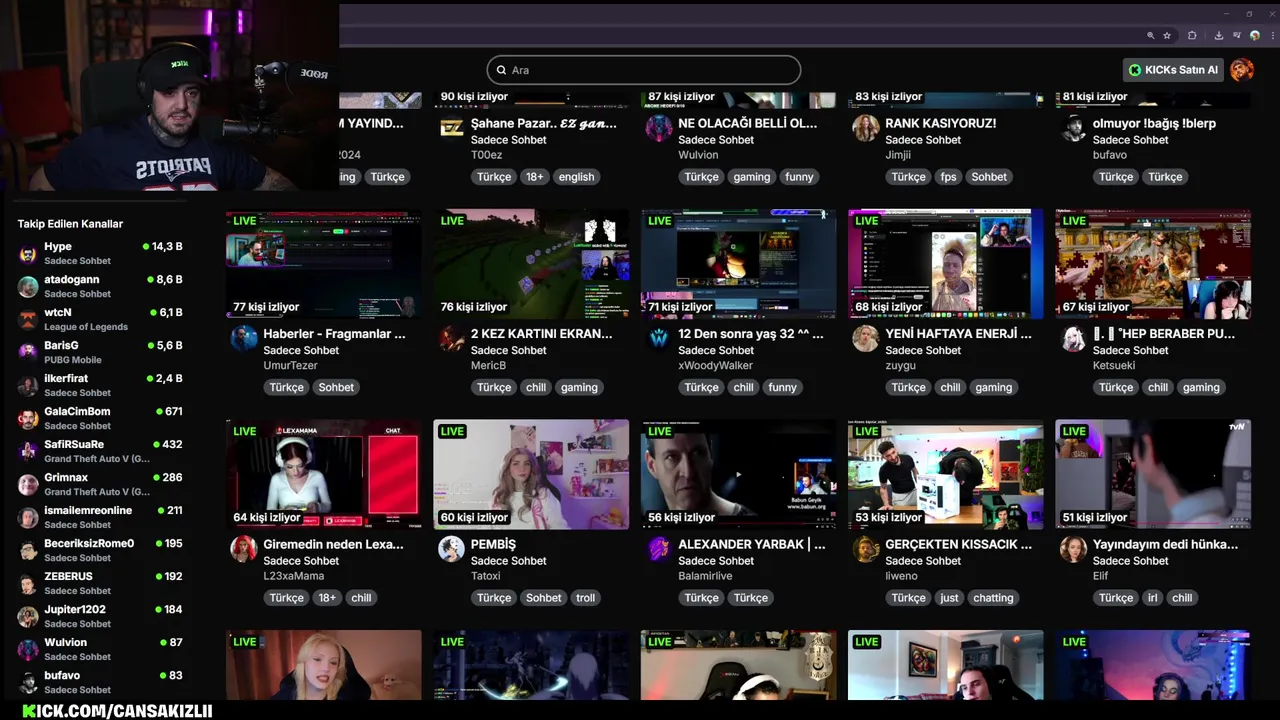Open the browser downloads icon
This screenshot has width=1280, height=720.
1219,35
